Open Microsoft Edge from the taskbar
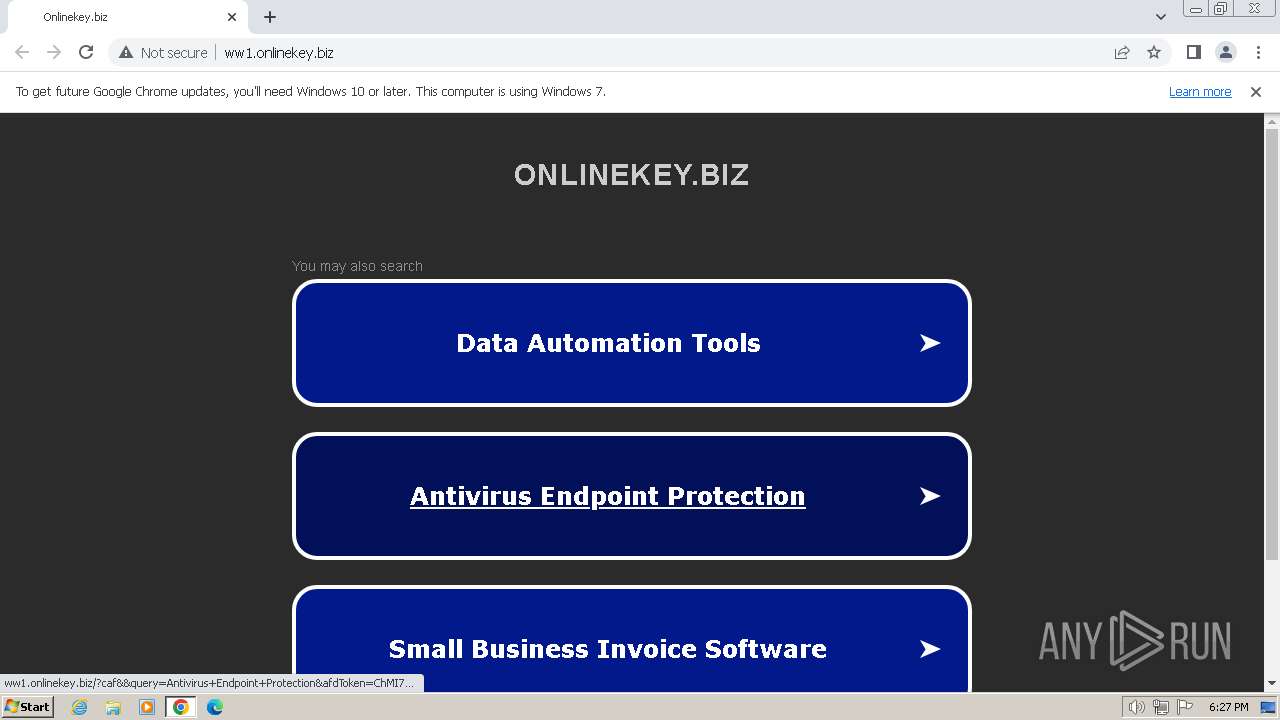 click(215, 707)
